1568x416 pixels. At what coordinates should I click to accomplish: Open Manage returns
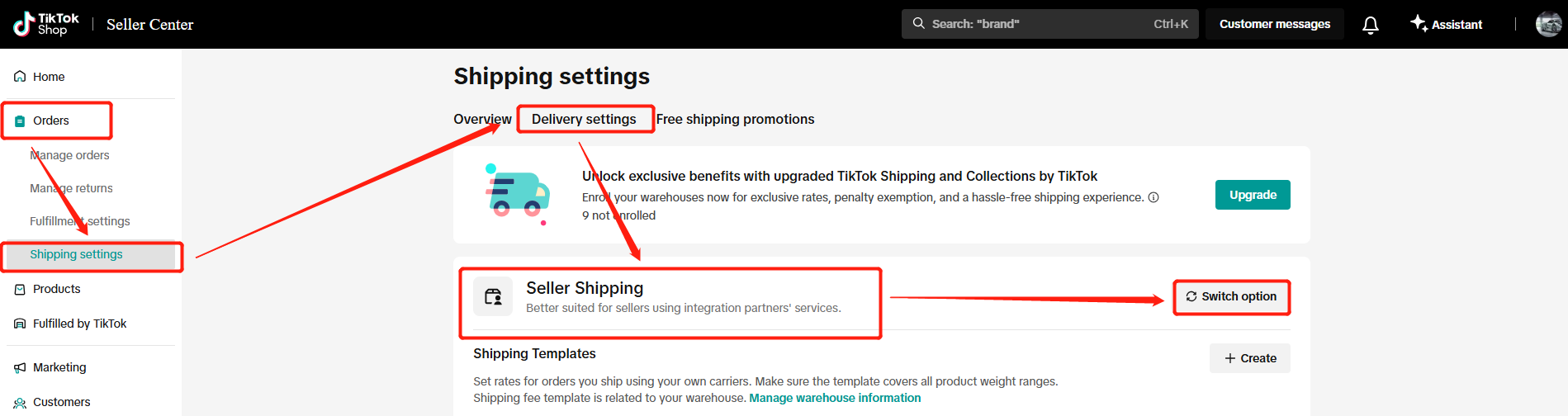[71, 188]
